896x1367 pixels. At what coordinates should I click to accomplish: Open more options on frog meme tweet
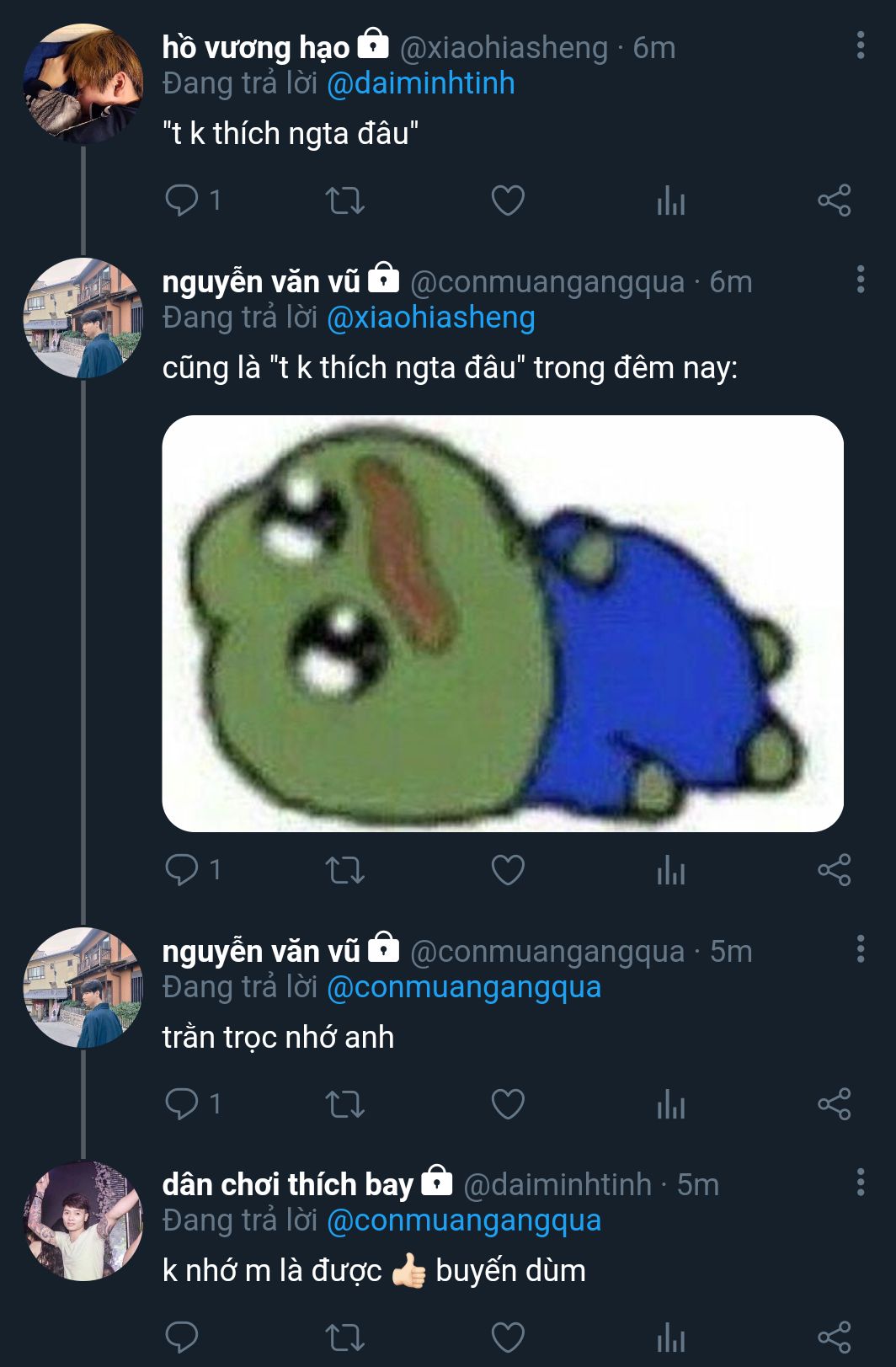860,280
